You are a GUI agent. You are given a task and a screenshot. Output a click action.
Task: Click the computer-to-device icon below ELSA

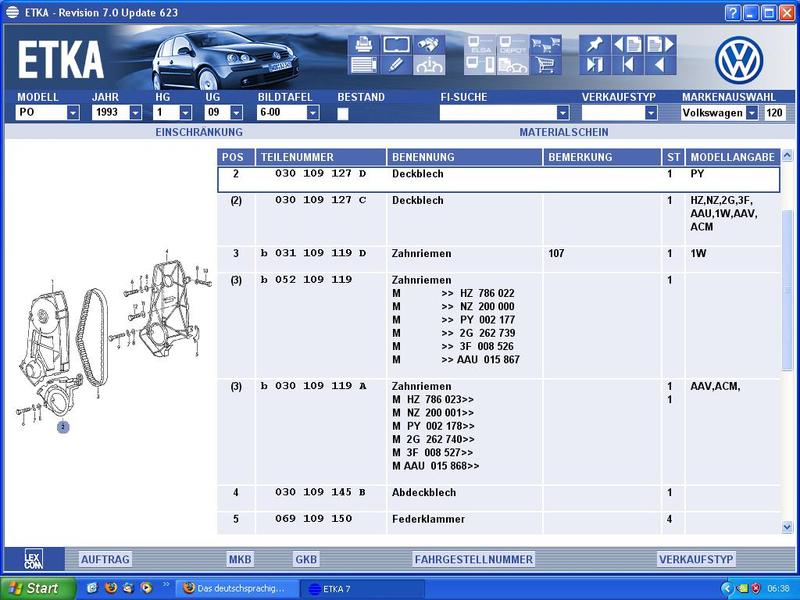point(480,65)
